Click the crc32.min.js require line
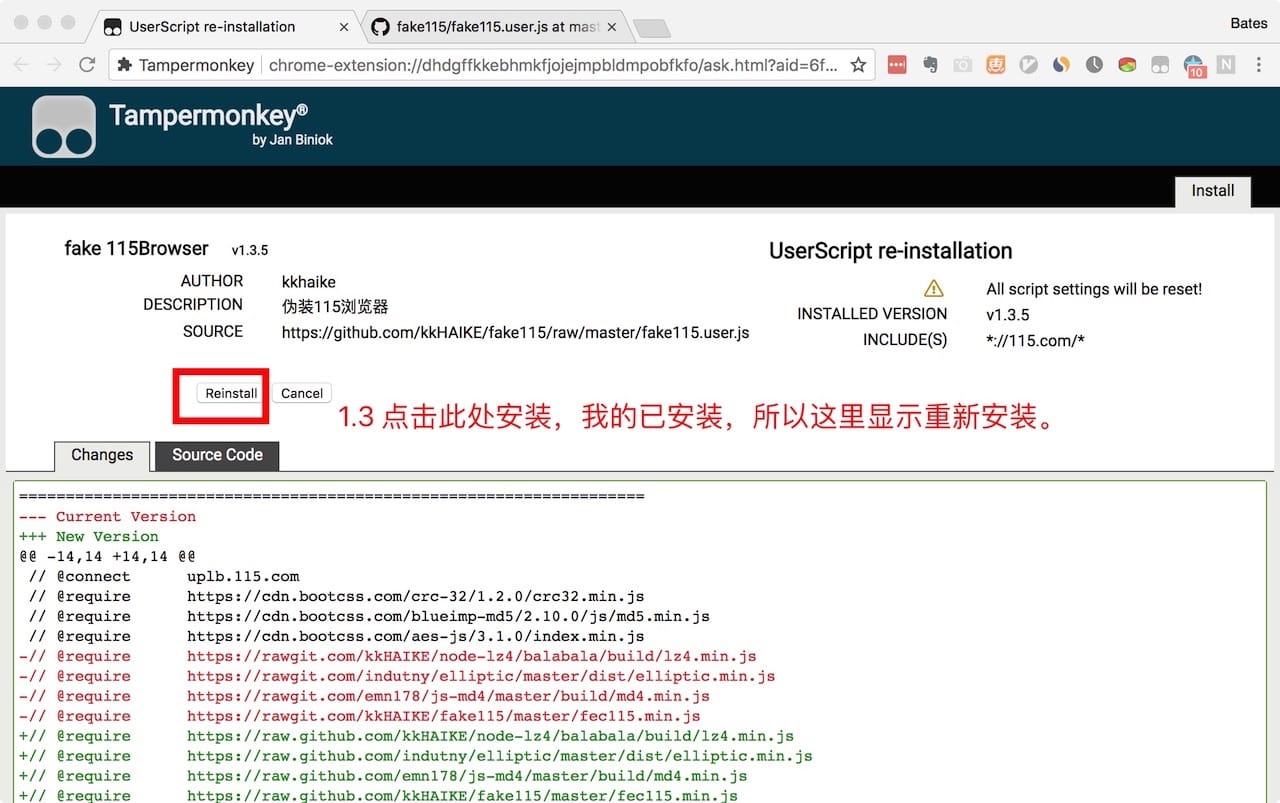1280x803 pixels. click(336, 597)
